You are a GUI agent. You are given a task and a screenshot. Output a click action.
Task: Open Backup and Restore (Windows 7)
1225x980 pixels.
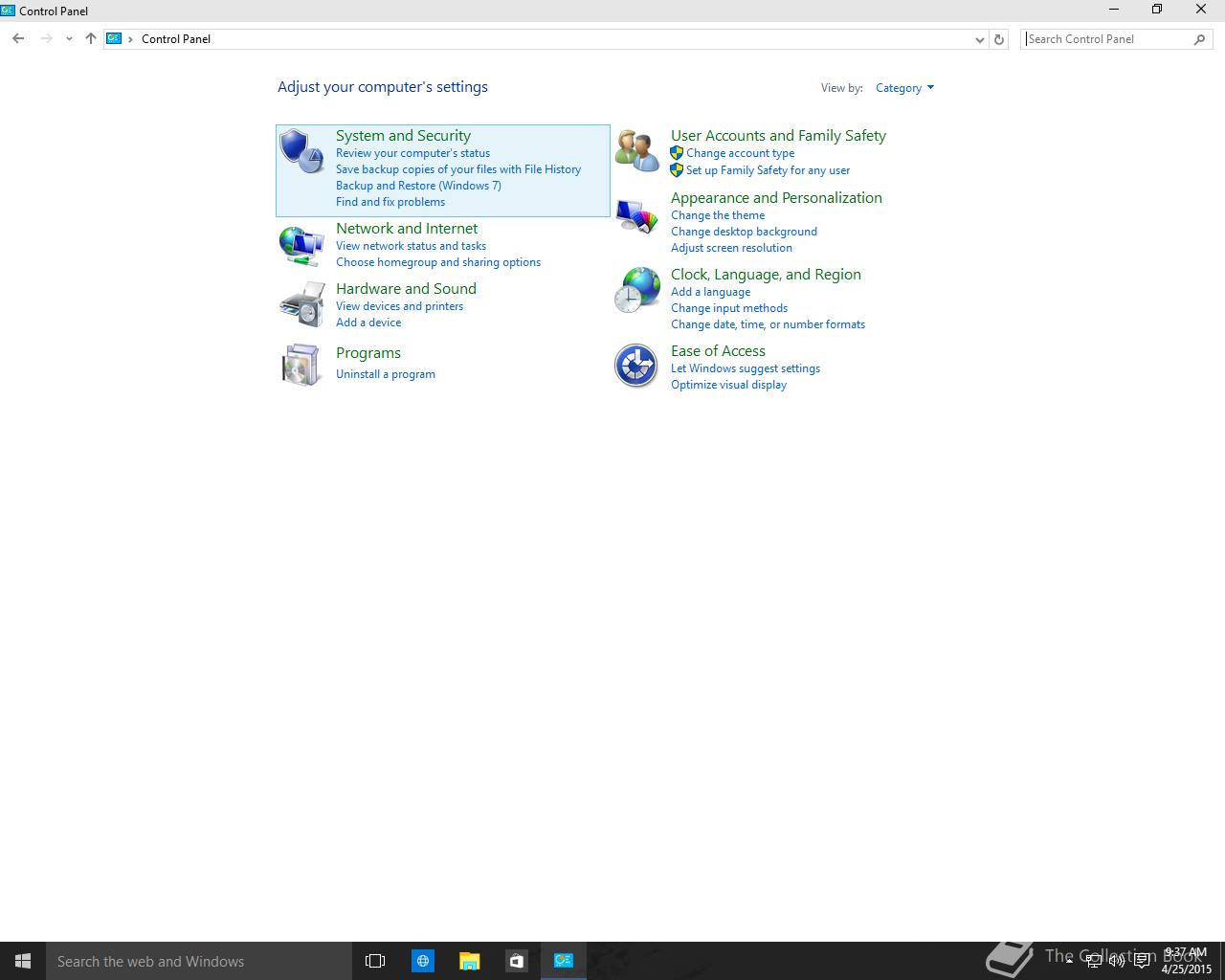point(418,186)
